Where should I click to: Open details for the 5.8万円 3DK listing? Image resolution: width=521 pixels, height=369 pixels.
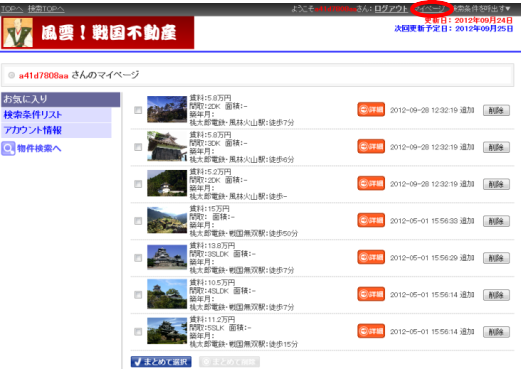pyautogui.click(x=371, y=147)
